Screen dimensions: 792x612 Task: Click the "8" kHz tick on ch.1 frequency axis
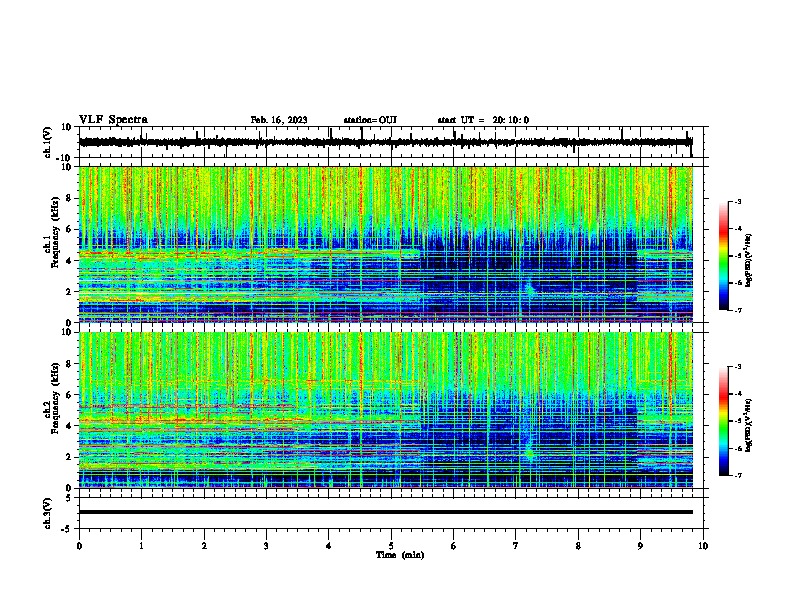point(70,198)
